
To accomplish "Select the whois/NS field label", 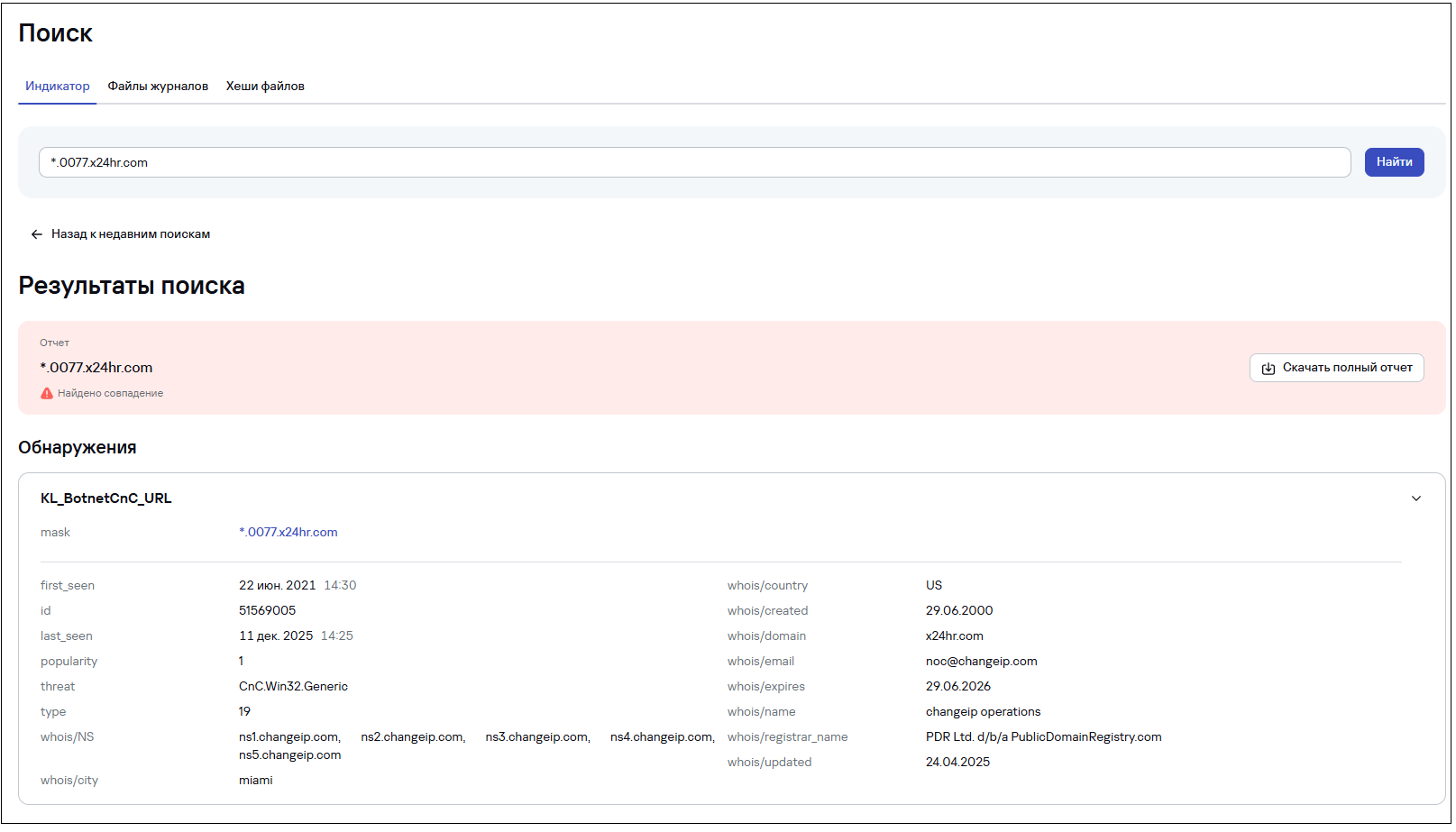I will click(x=67, y=737).
